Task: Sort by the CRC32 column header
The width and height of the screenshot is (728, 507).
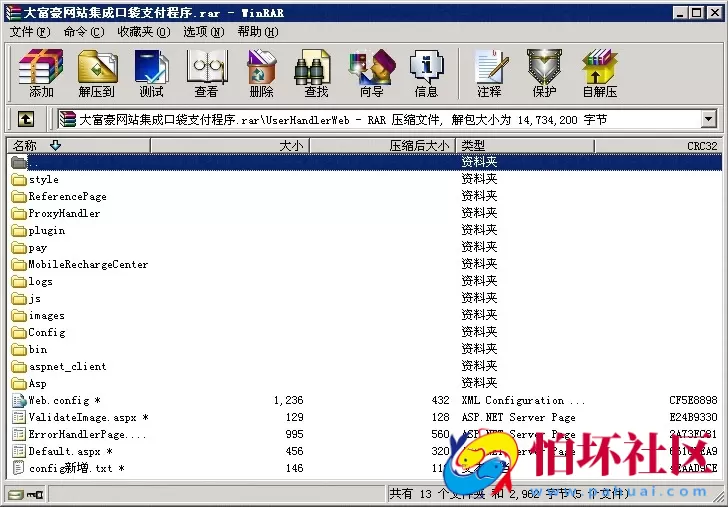Action: 658,146
